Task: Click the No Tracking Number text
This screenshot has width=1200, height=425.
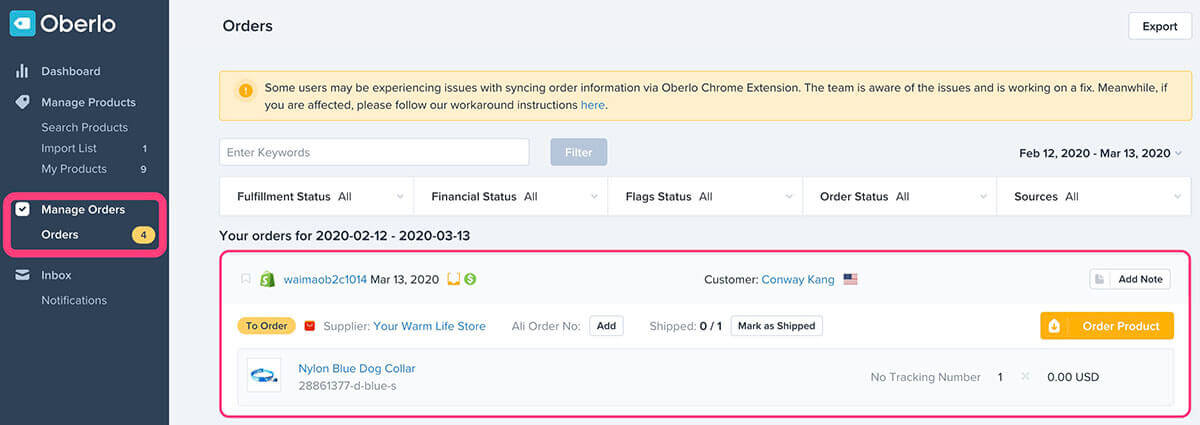Action: pyautogui.click(x=925, y=377)
